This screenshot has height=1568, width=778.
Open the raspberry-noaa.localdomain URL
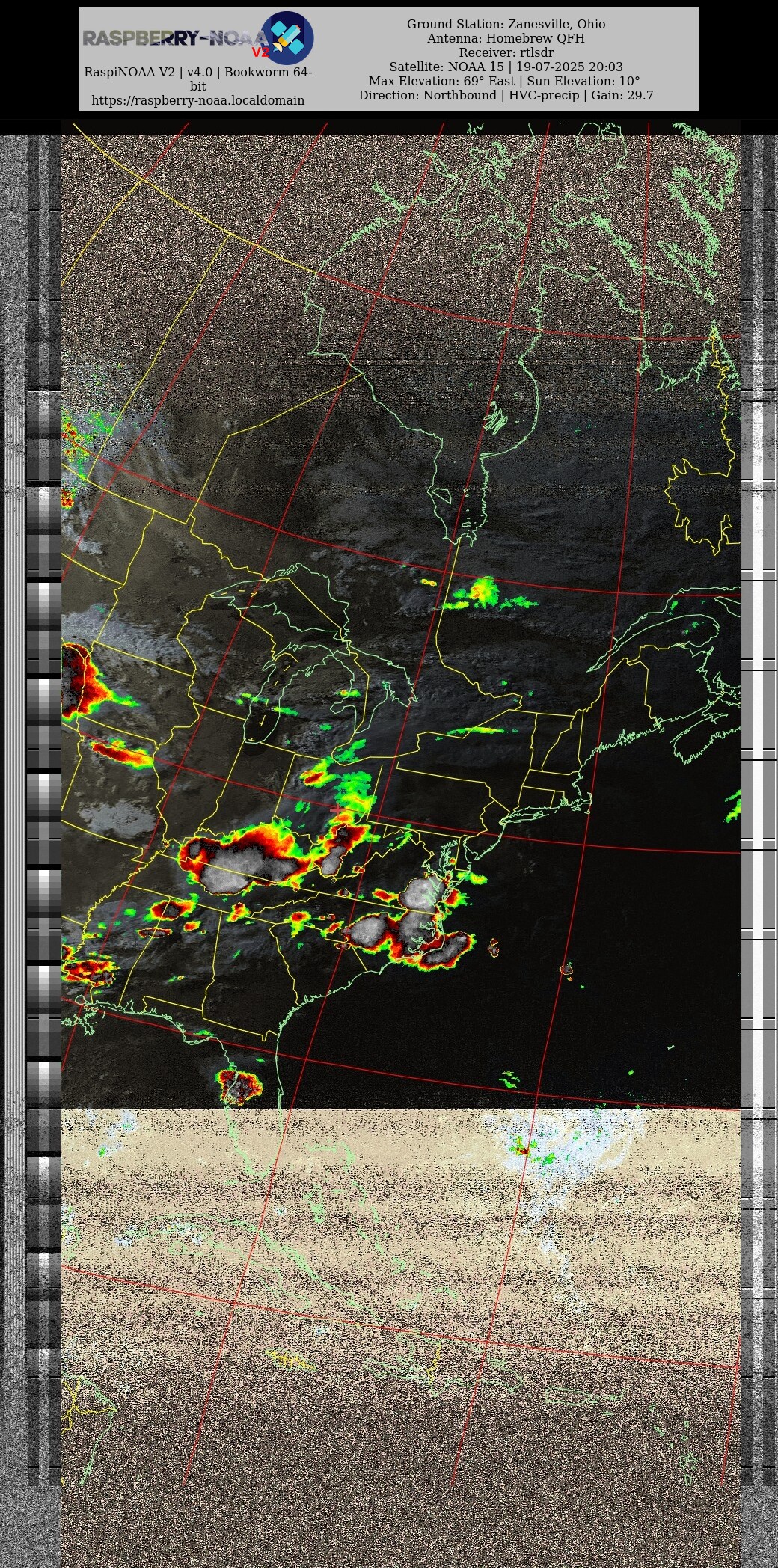point(197,100)
